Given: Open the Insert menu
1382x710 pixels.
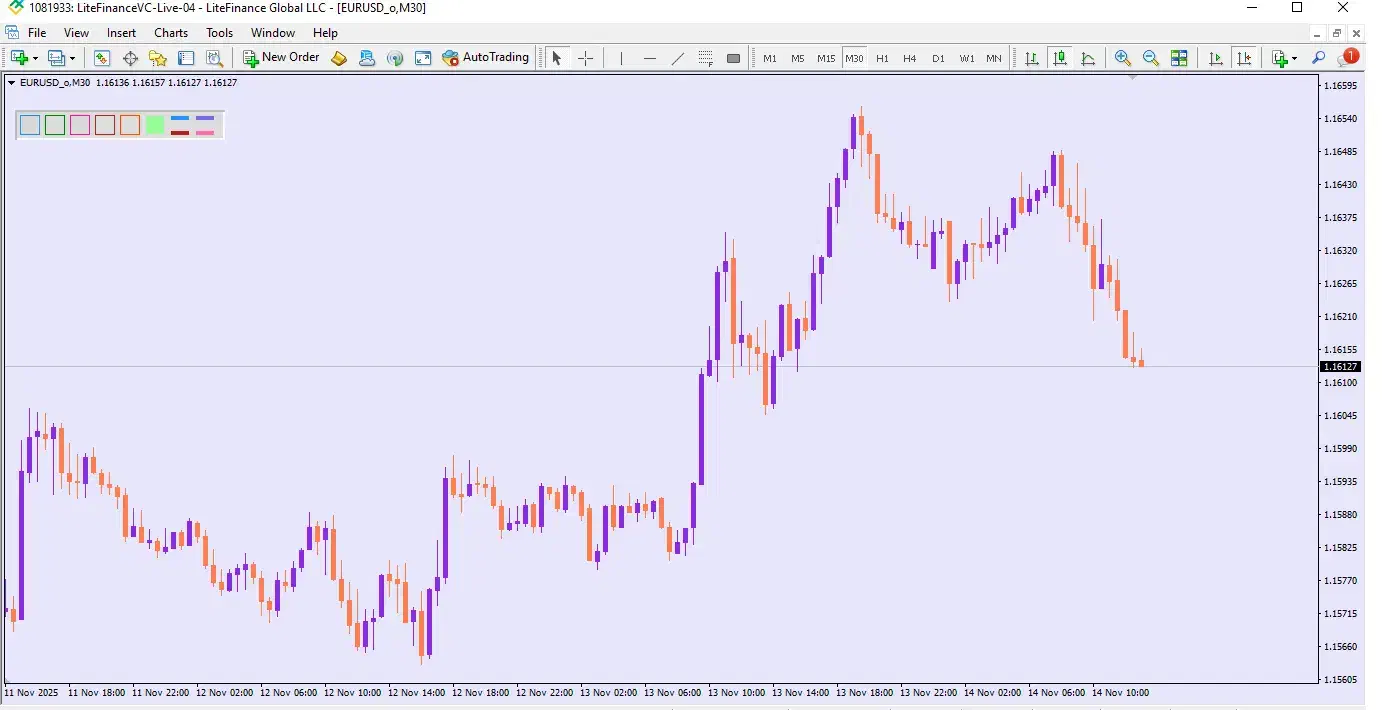Looking at the screenshot, I should click(x=121, y=33).
